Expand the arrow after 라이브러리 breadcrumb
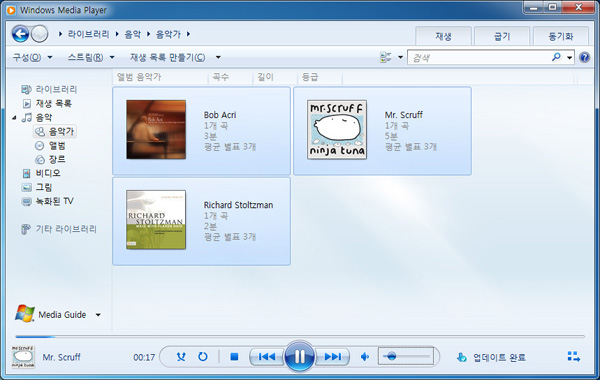Viewport: 600px width, 380px height. pos(117,34)
